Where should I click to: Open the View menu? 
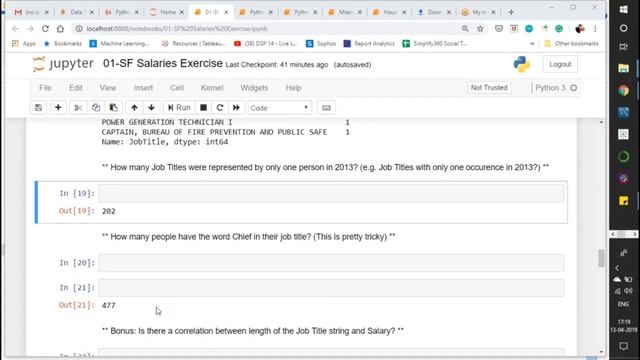click(108, 88)
